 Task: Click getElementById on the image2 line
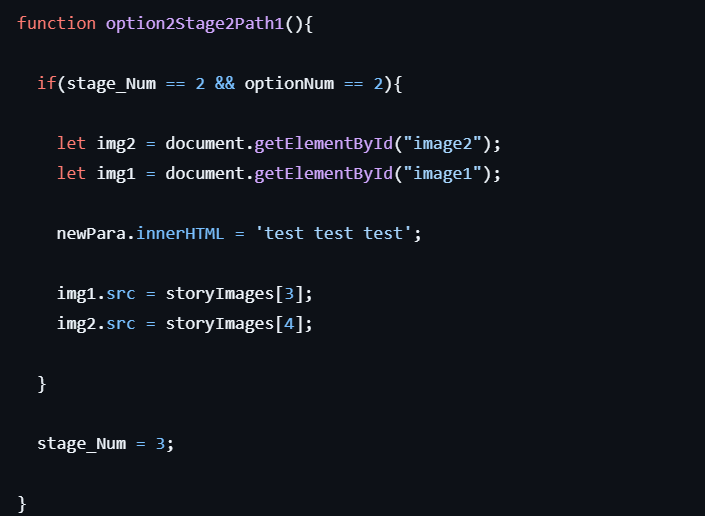323,143
